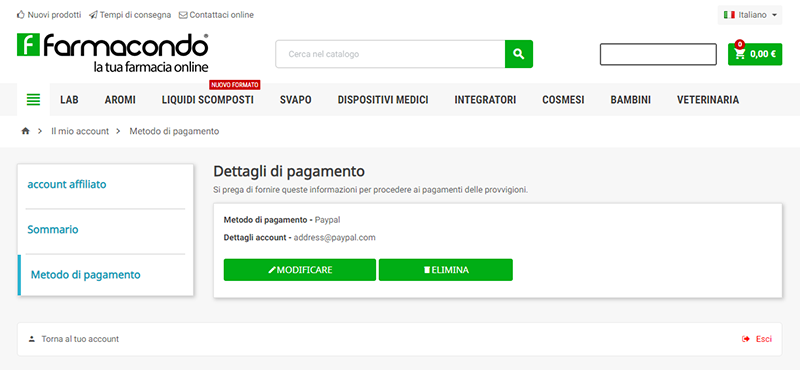The height and width of the screenshot is (370, 800).
Task: Click the catalog search field
Action: (390, 54)
